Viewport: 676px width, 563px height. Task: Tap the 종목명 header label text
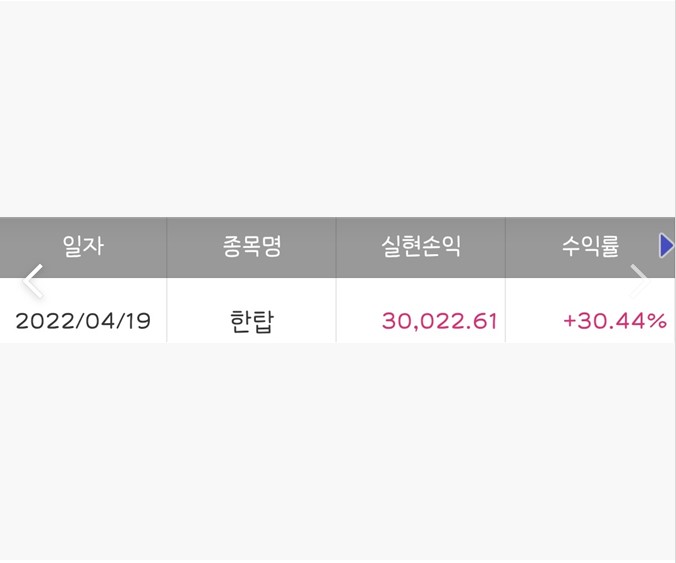click(x=252, y=246)
